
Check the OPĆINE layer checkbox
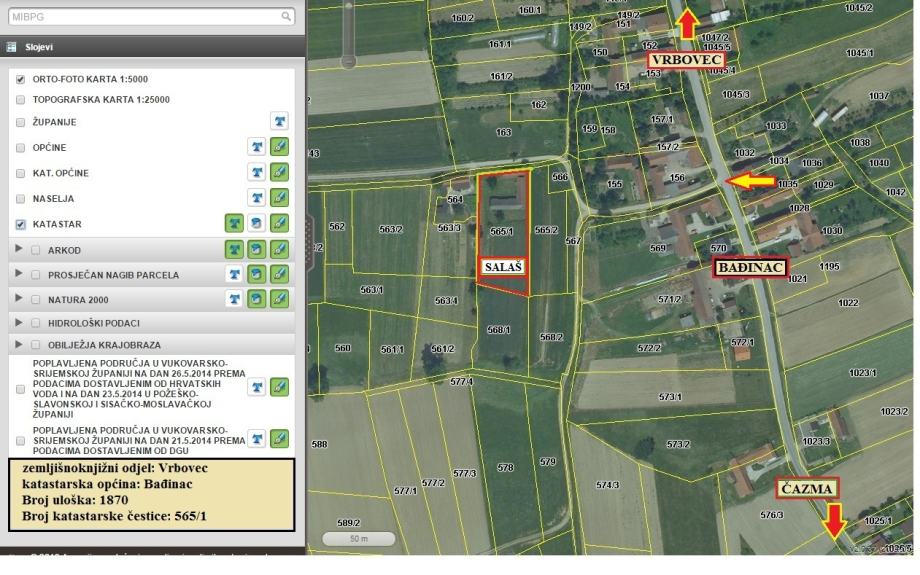21,147
